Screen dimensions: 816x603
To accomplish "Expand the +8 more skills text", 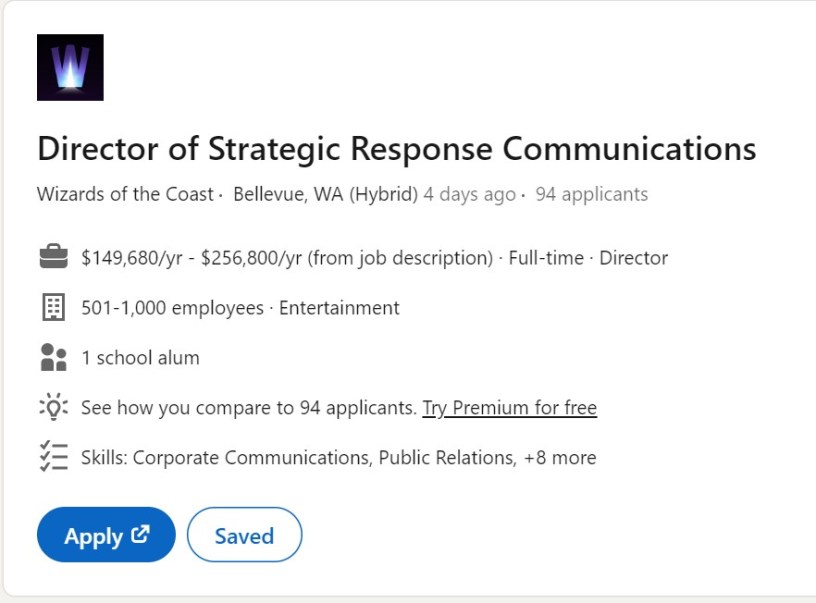I will pyautogui.click(x=559, y=458).
